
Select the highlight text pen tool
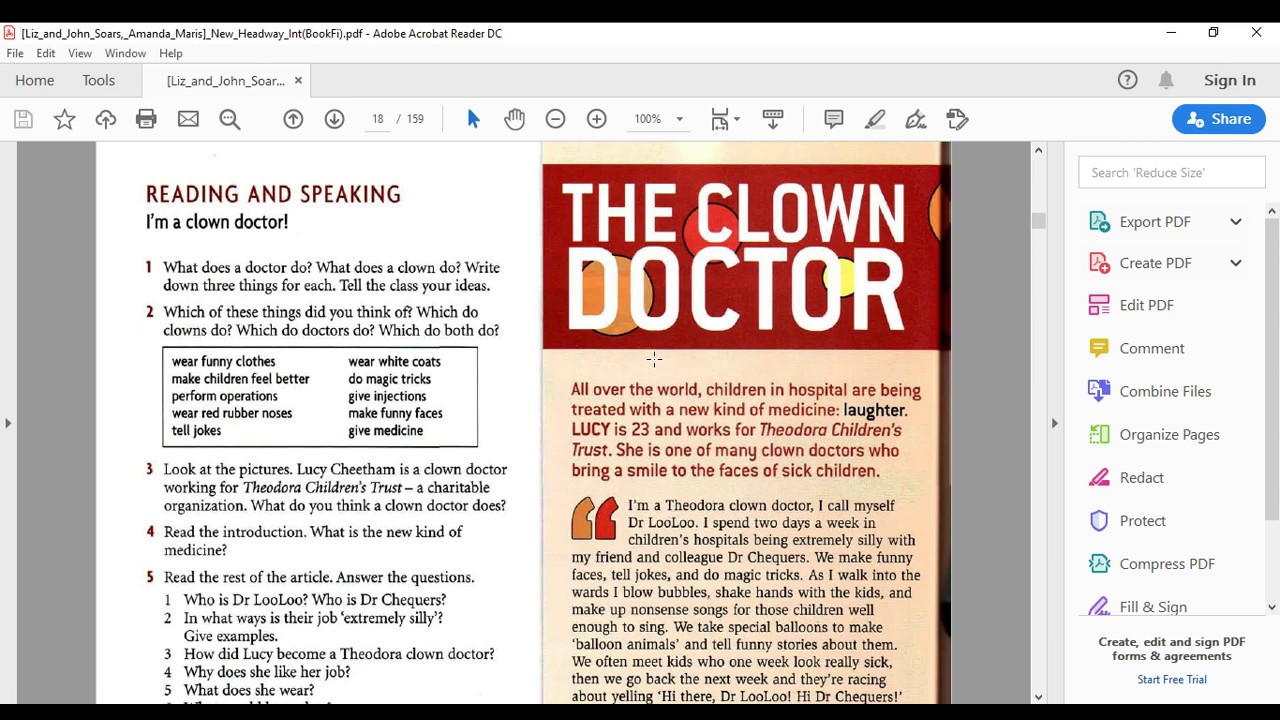pos(875,119)
